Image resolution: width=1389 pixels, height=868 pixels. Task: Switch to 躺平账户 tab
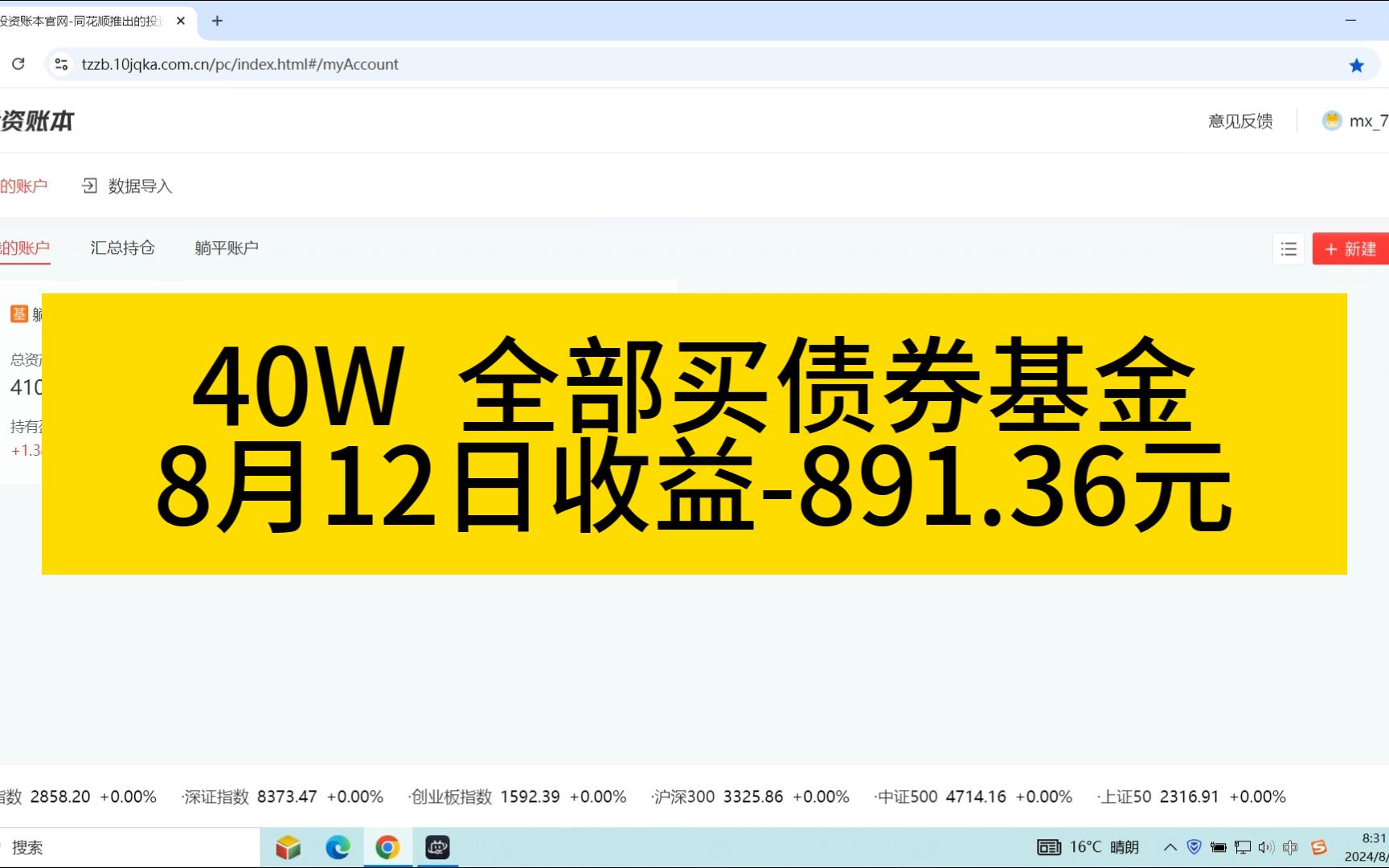[227, 248]
